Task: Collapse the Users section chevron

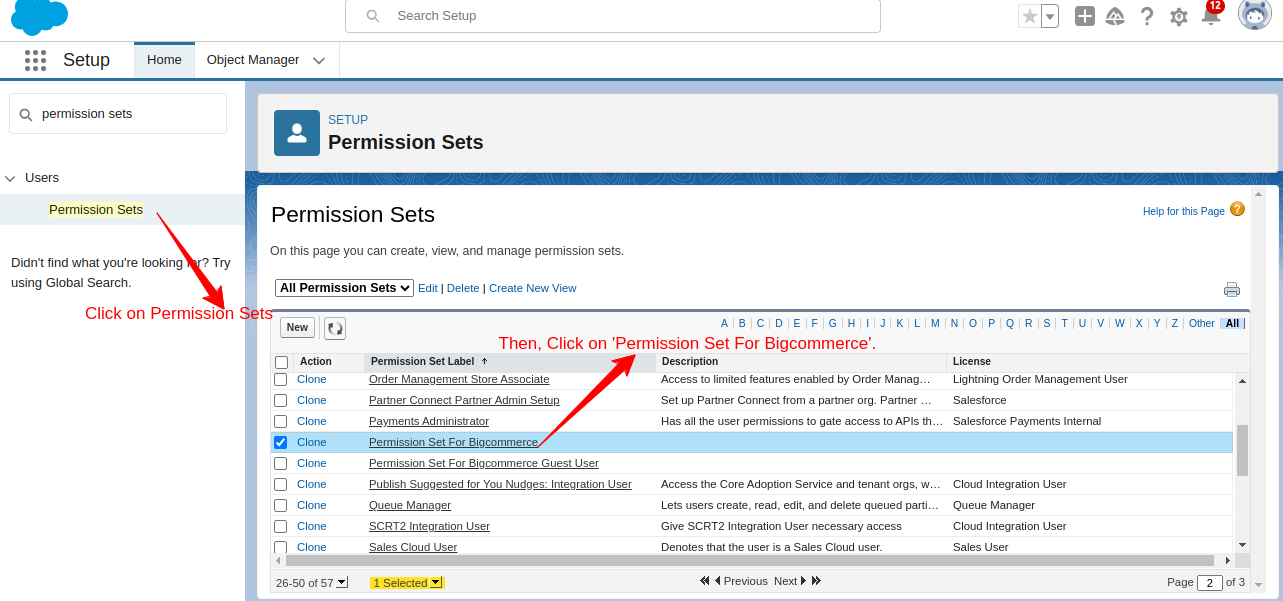Action: click(x=10, y=178)
